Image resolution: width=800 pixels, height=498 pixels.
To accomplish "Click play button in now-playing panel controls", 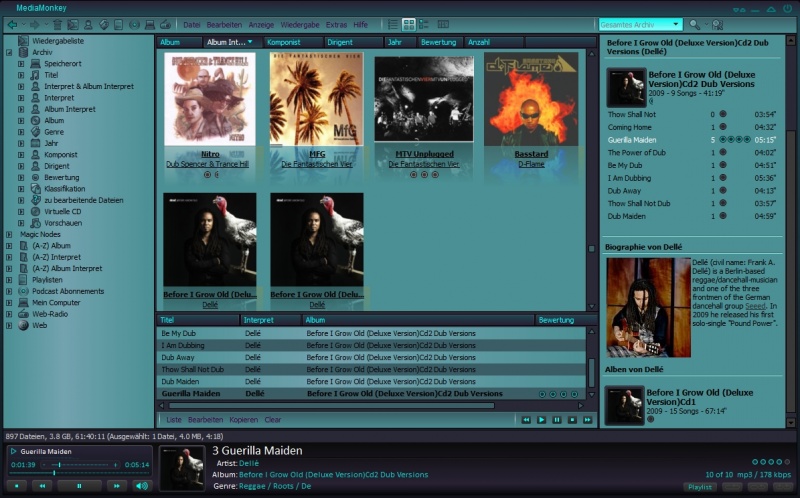I will click(x=541, y=419).
